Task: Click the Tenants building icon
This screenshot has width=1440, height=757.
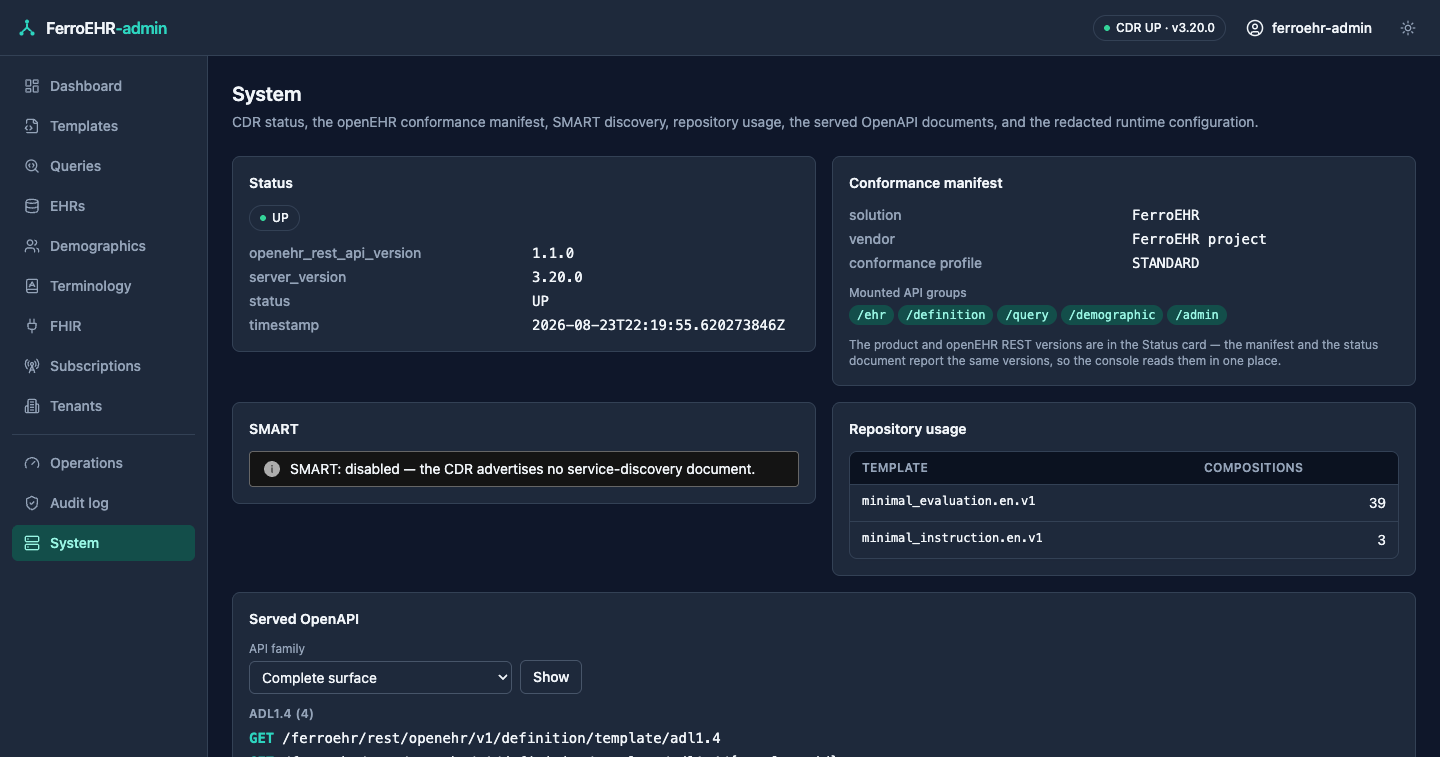Action: [32, 406]
